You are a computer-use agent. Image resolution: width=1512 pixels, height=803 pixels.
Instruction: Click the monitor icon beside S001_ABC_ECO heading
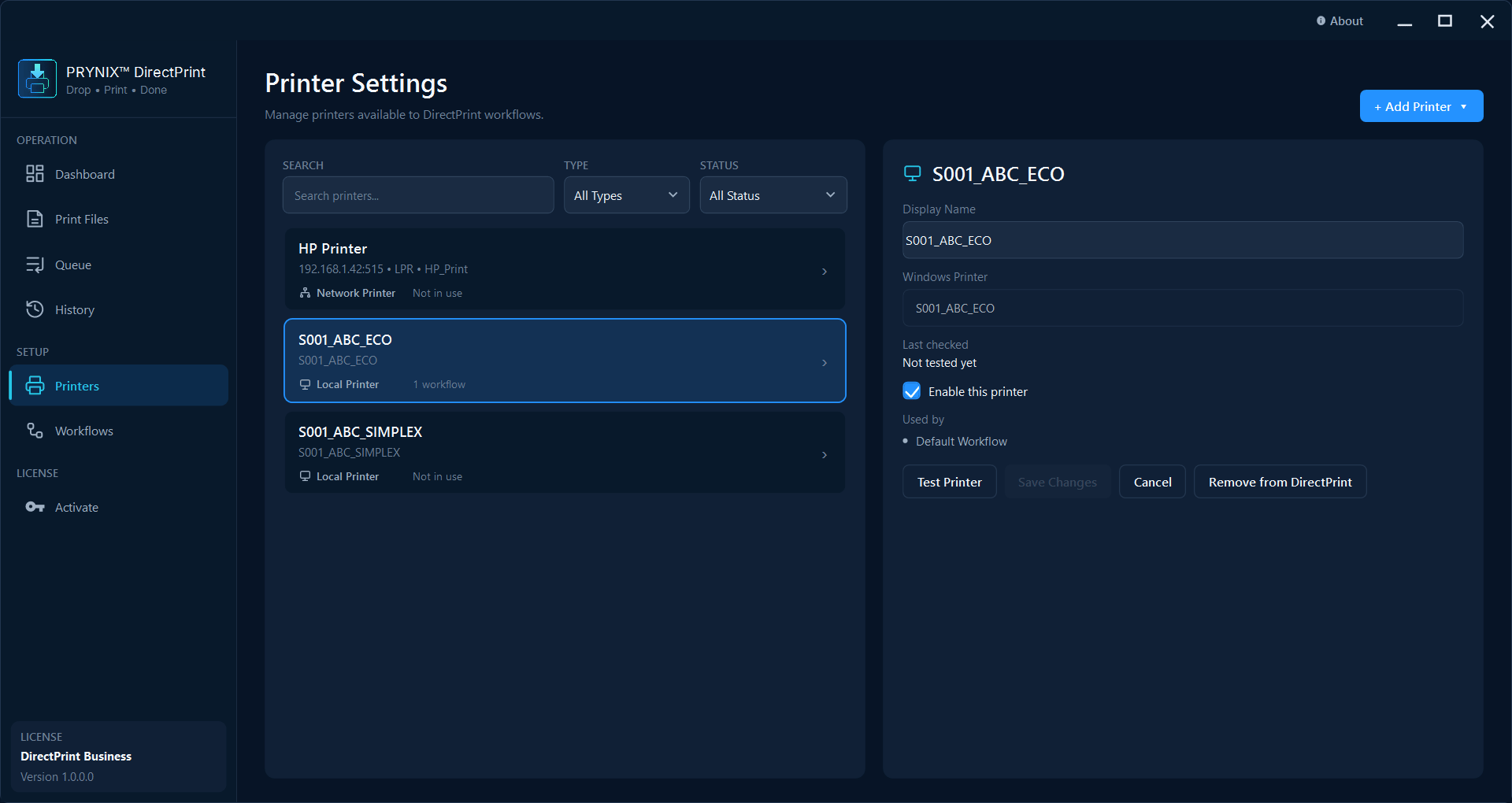tap(912, 174)
